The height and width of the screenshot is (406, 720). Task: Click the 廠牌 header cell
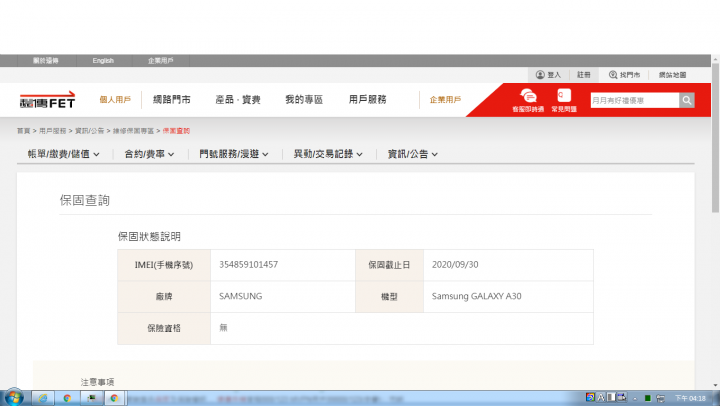[164, 297]
